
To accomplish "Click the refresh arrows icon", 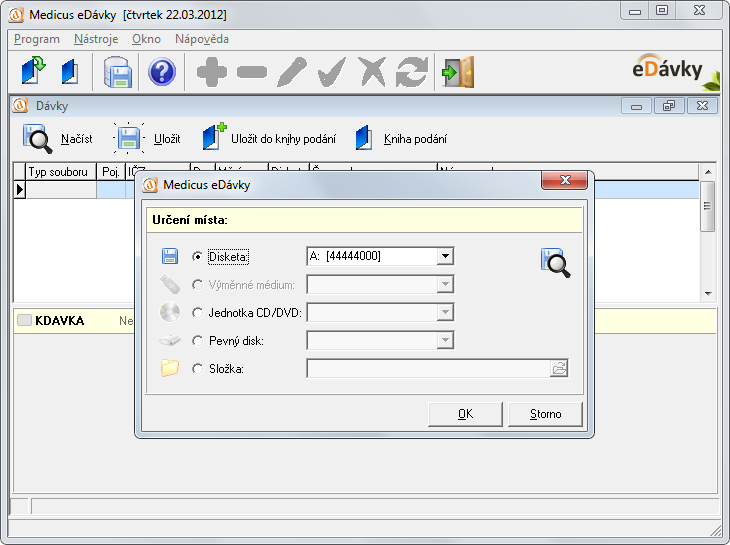I will pyautogui.click(x=412, y=72).
